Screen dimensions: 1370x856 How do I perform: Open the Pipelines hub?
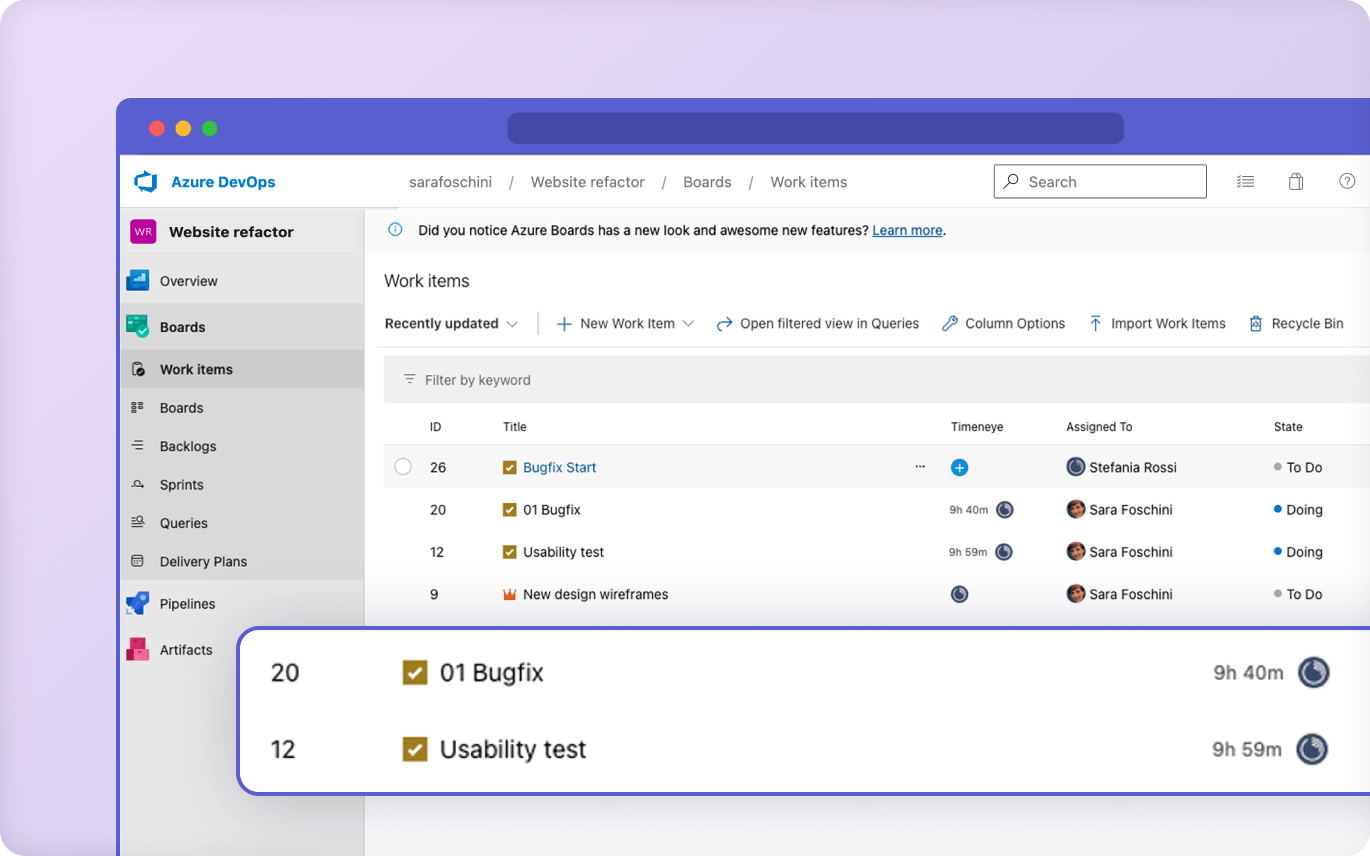click(x=187, y=604)
